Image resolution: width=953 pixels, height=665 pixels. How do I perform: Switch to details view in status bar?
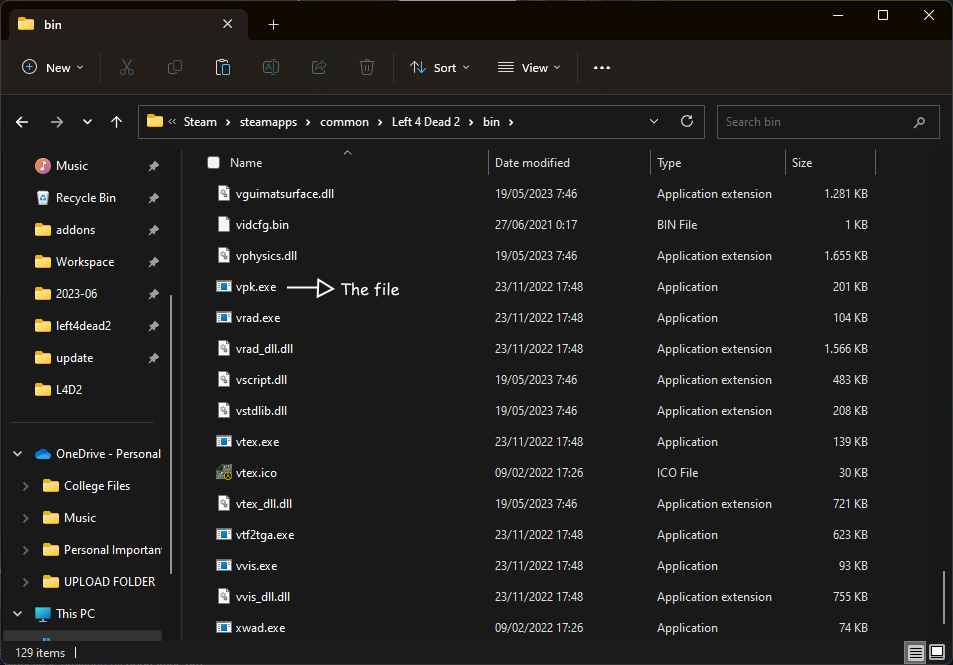coord(915,653)
